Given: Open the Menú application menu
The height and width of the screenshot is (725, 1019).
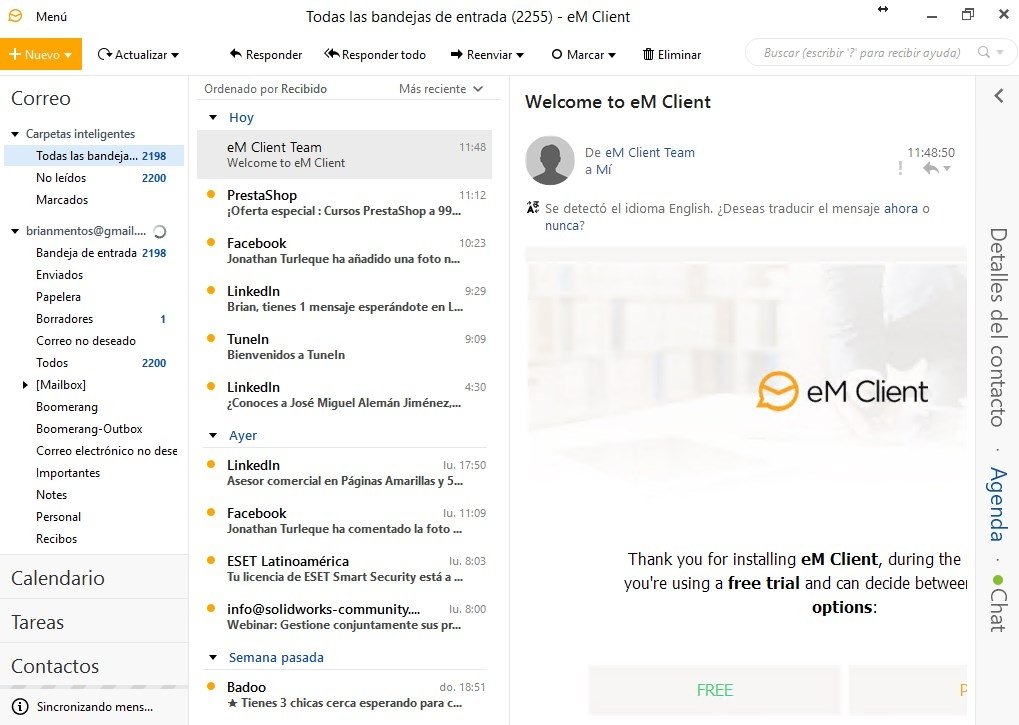Looking at the screenshot, I should click(51, 16).
